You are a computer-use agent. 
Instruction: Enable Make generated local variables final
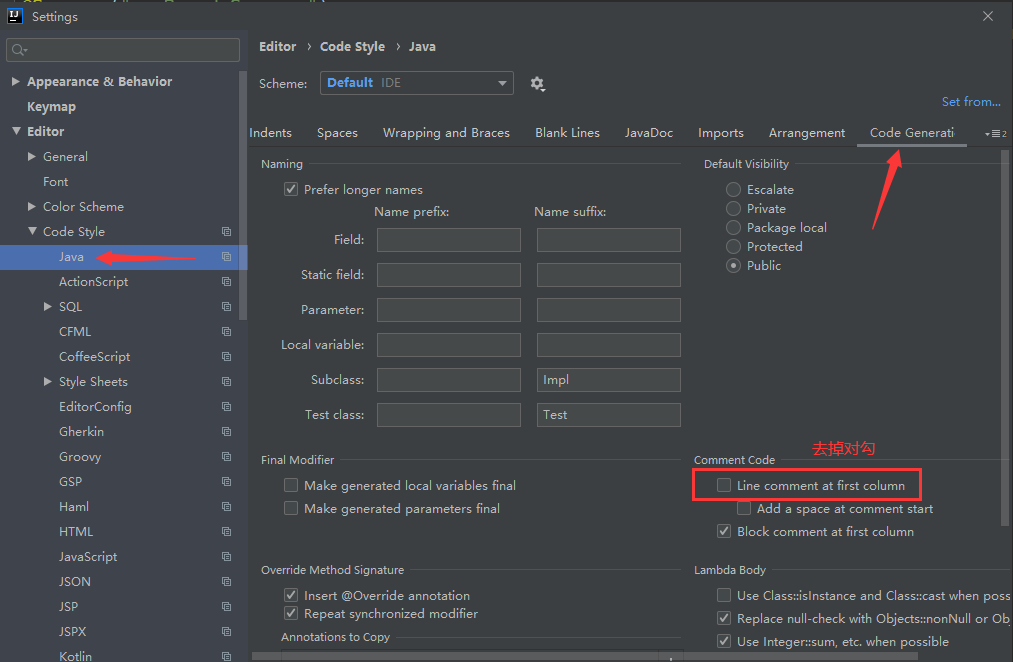(x=291, y=485)
